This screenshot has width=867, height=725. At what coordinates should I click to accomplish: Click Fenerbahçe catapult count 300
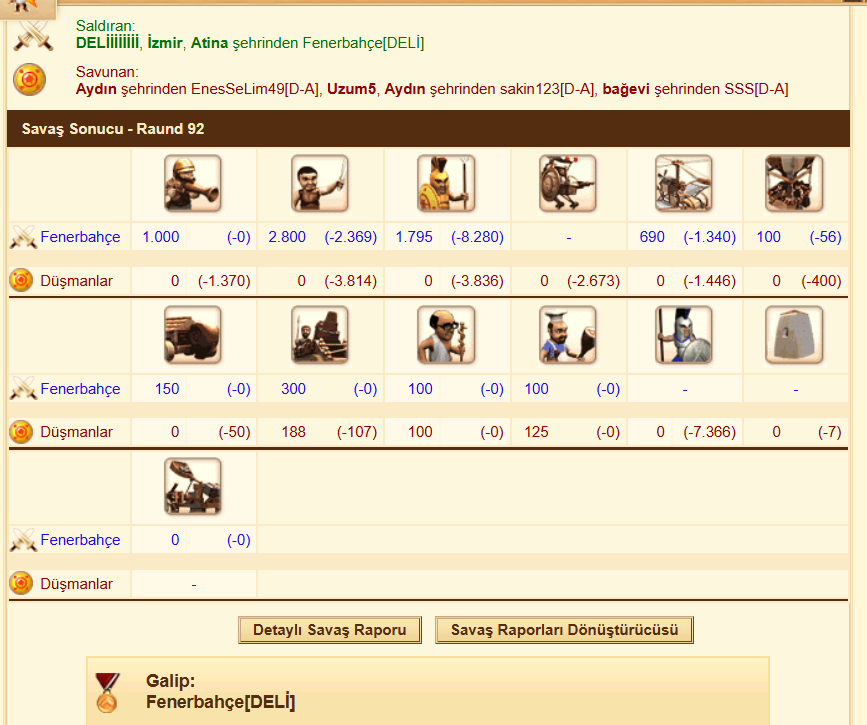click(293, 389)
